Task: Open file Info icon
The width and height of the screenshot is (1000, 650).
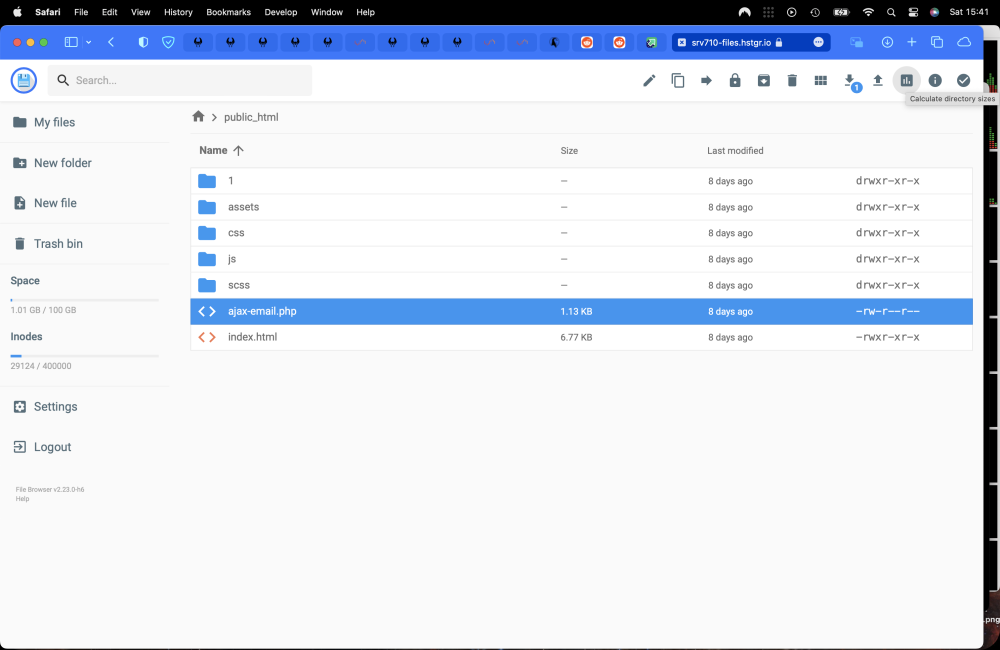Action: (x=935, y=80)
